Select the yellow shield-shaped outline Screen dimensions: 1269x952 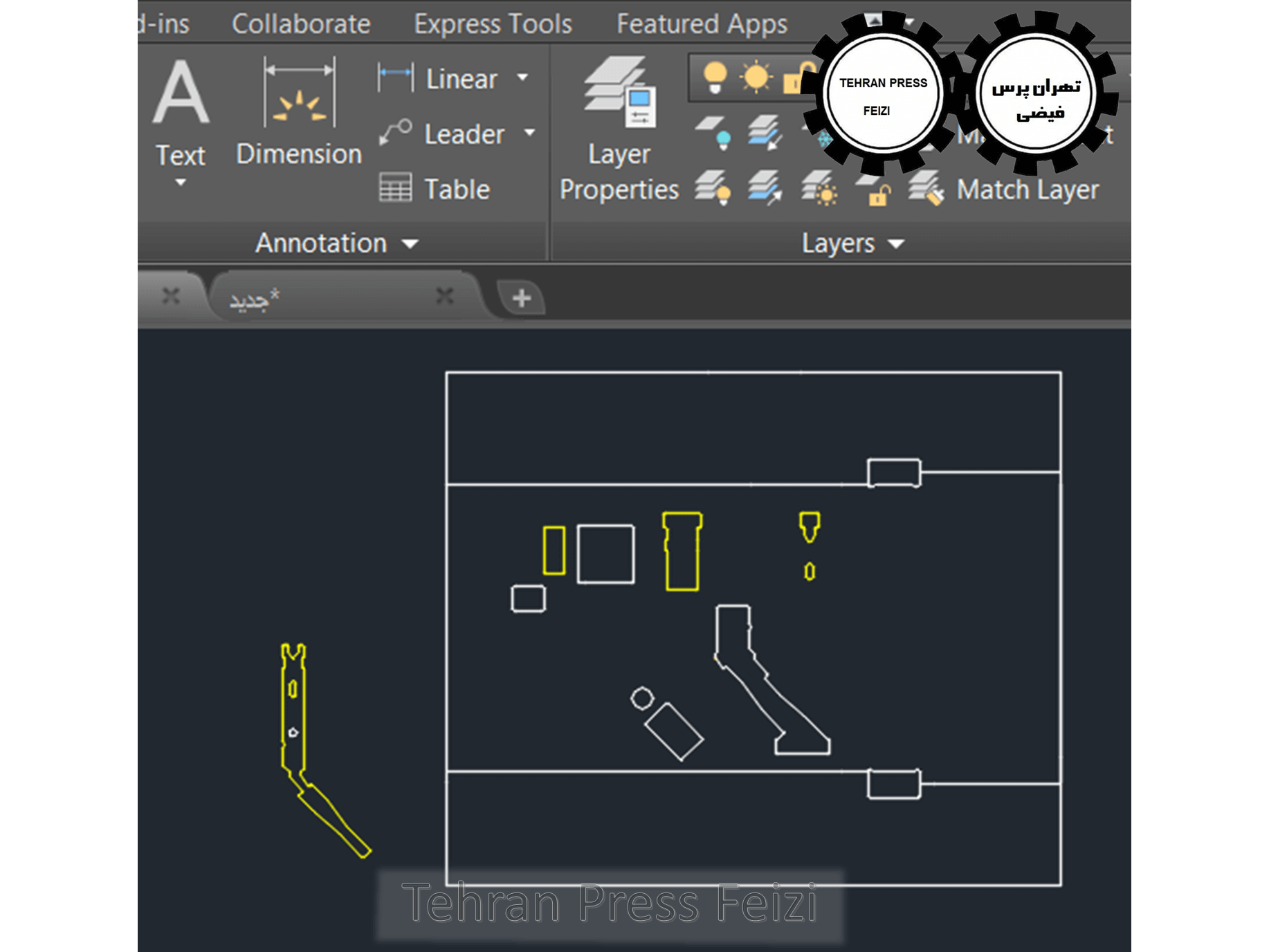810,527
